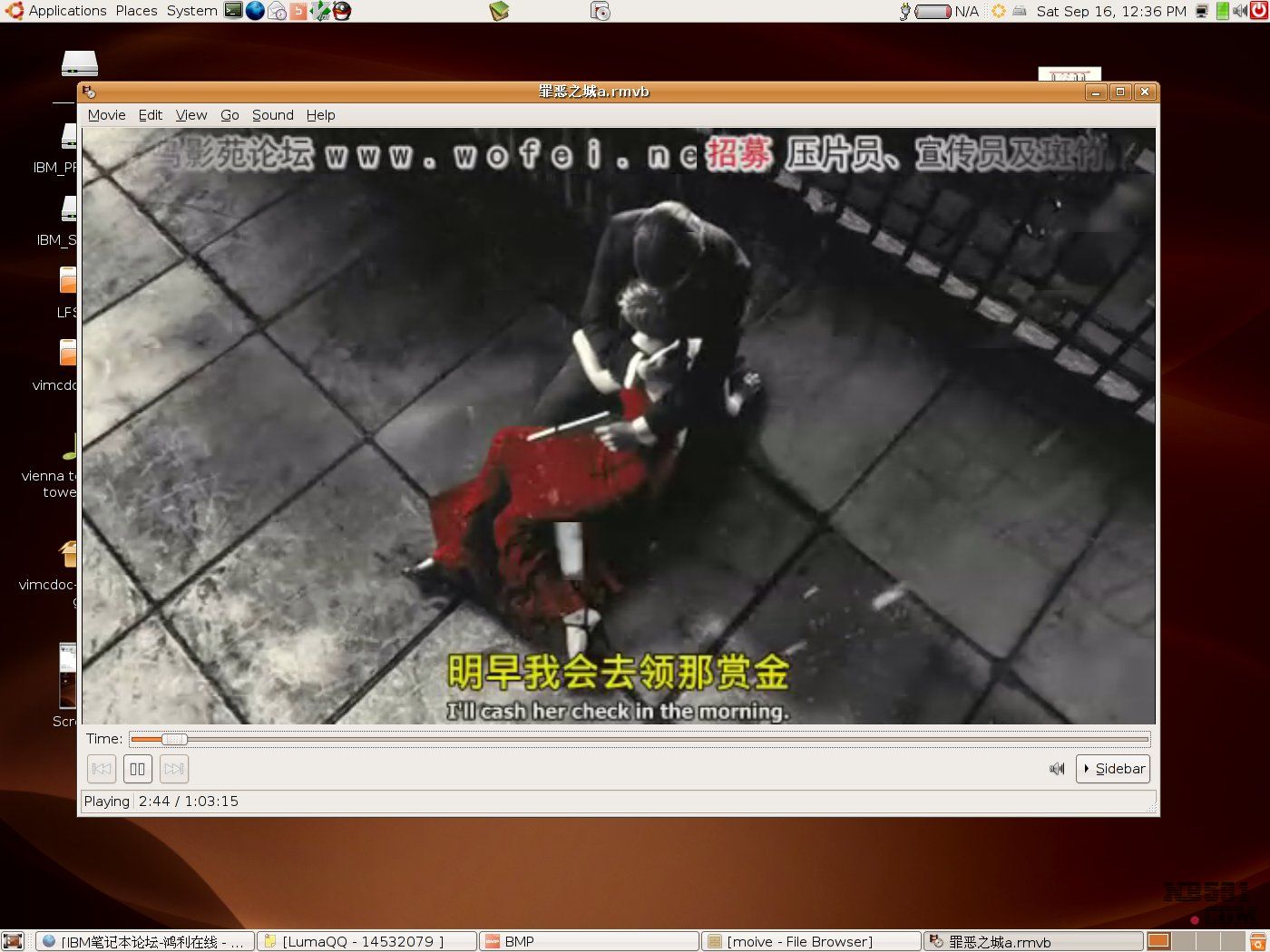Image resolution: width=1270 pixels, height=952 pixels.
Task: Launch the orange application launcher icon
Action: (298, 11)
